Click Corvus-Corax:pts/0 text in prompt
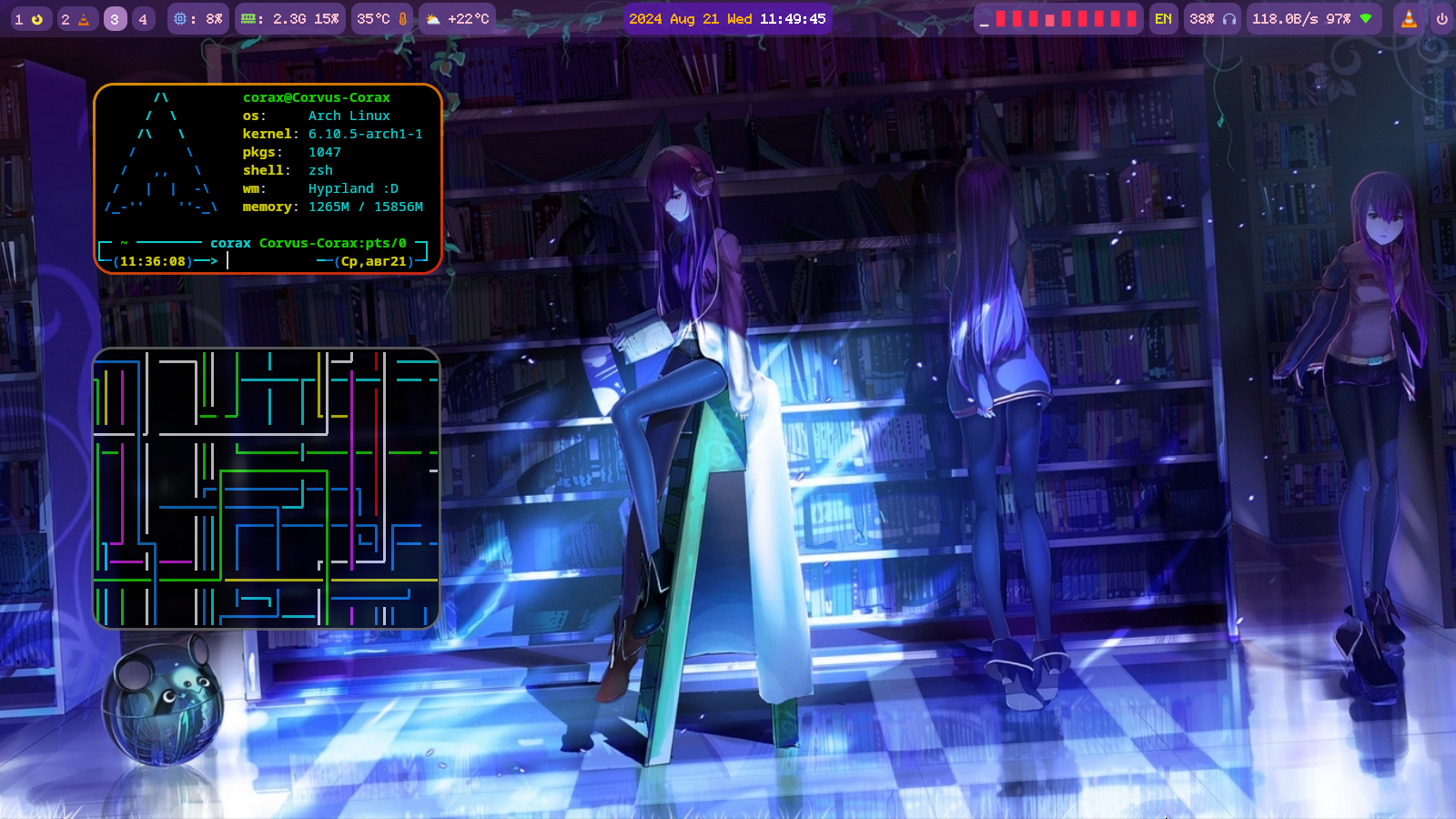 [332, 243]
